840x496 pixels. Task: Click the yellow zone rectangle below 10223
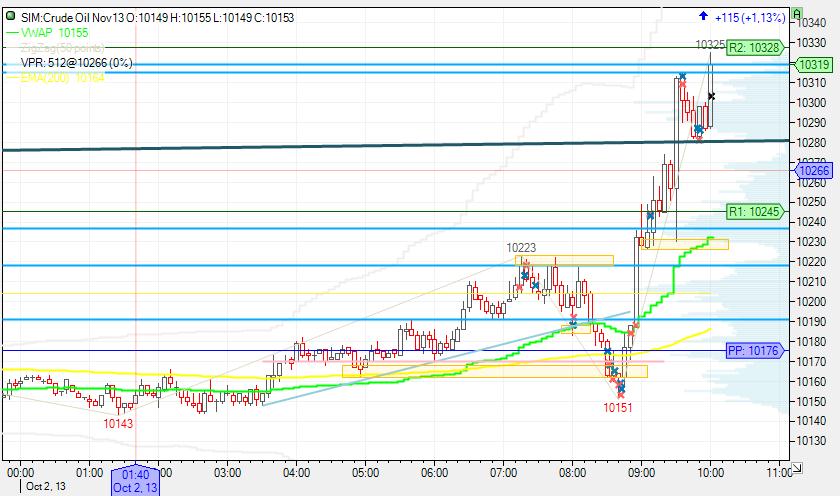coord(564,260)
